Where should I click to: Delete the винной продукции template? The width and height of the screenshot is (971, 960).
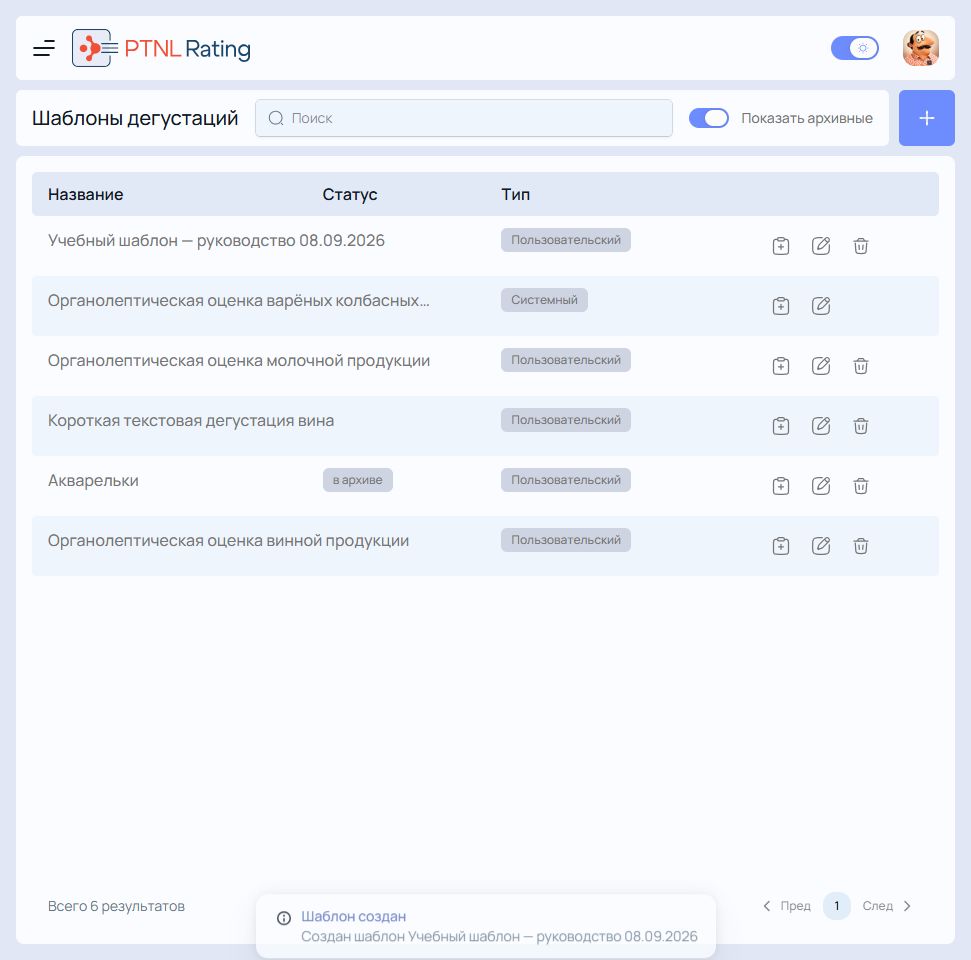point(861,546)
